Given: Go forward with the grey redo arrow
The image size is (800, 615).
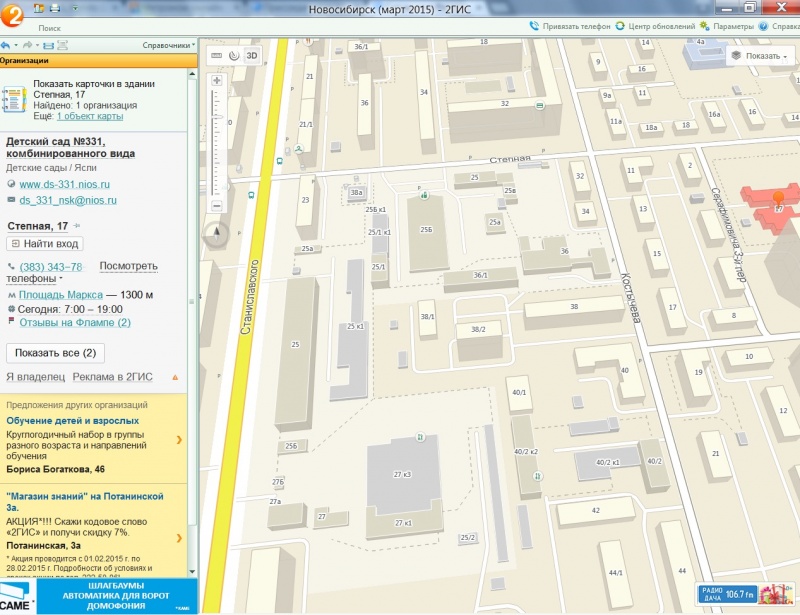Looking at the screenshot, I should click(28, 45).
